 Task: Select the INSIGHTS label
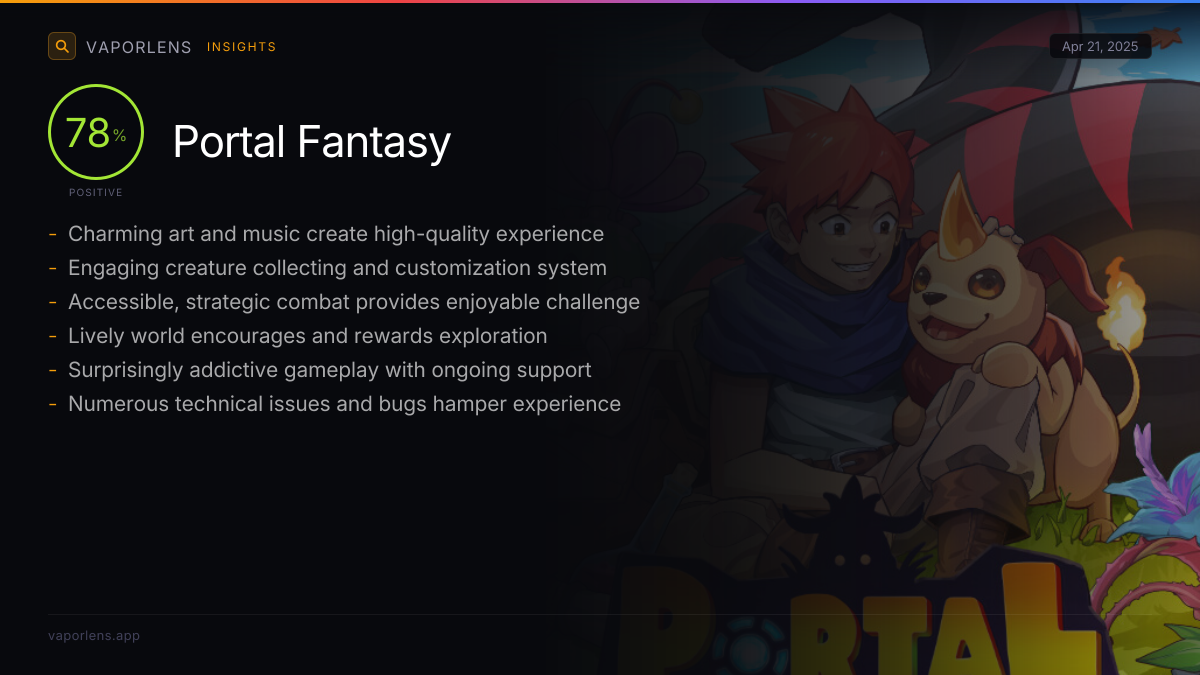point(241,47)
